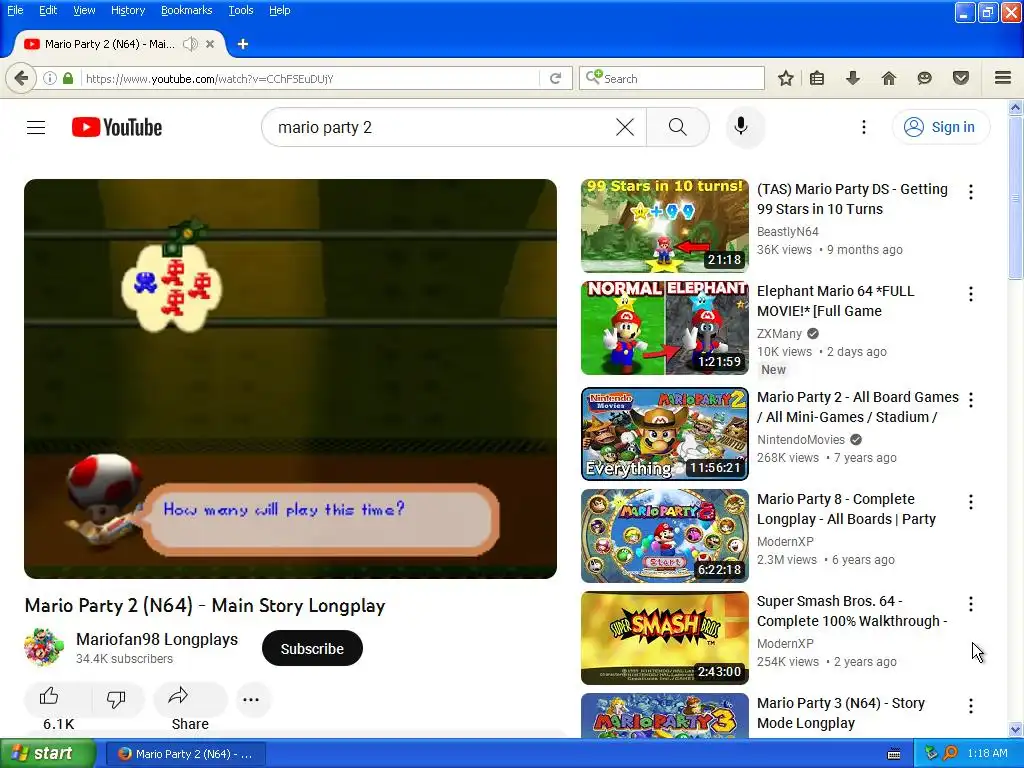Open the Mario Party 3 thumbnail
Screen dimensions: 1024x768
tap(665, 716)
